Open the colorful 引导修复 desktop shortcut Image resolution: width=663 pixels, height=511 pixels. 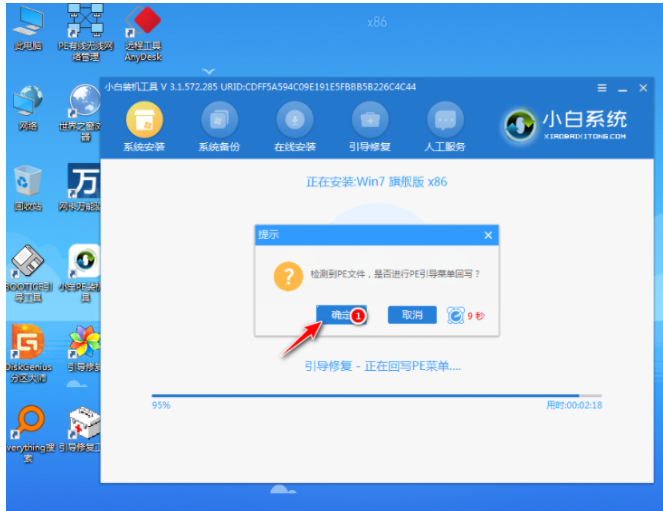(84, 349)
